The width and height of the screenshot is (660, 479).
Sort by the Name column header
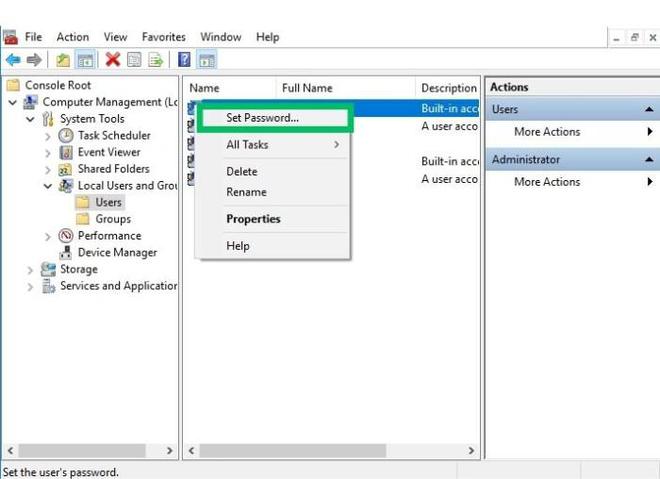point(230,88)
